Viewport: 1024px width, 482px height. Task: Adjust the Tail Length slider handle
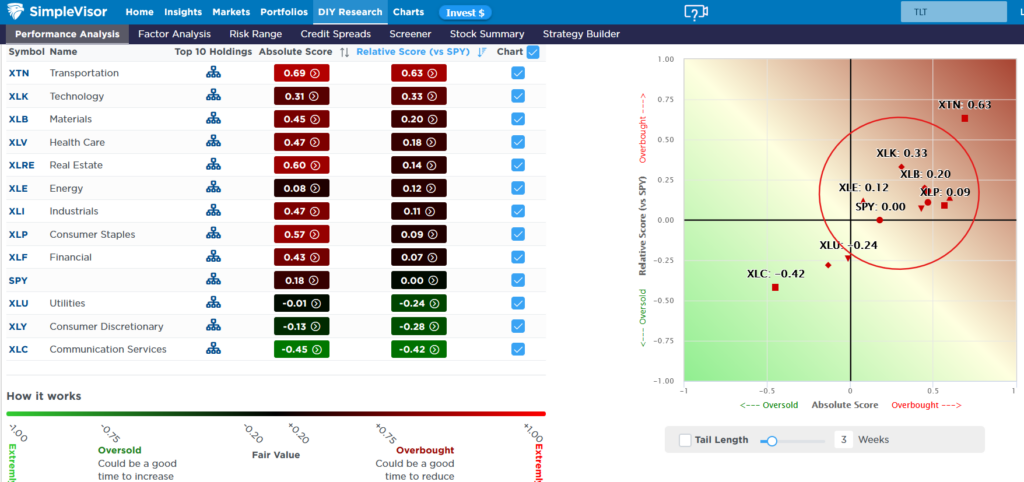pyautogui.click(x=772, y=441)
